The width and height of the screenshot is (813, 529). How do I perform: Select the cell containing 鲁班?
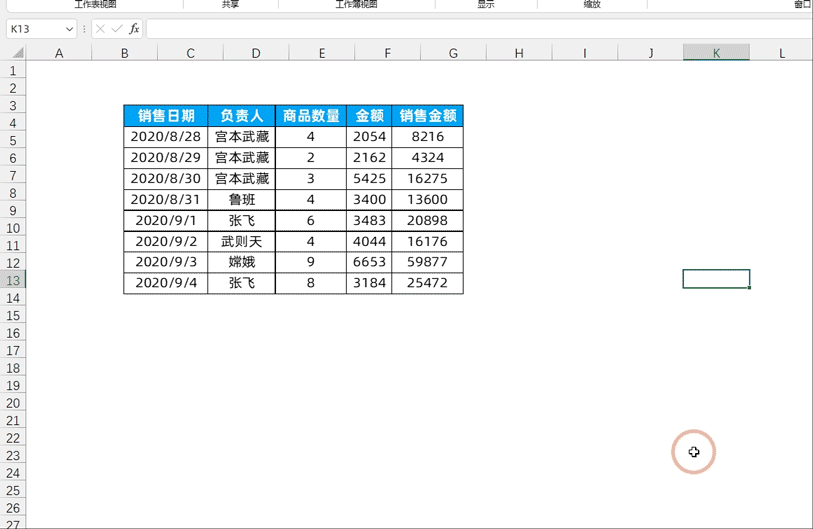click(242, 200)
